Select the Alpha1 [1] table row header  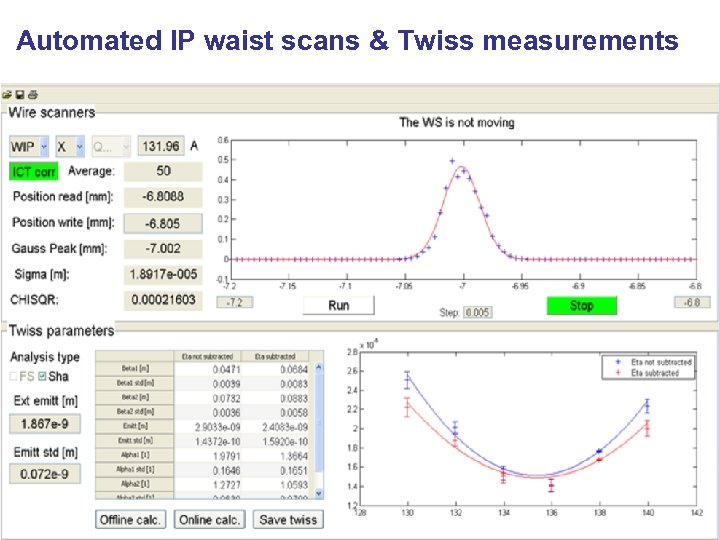pos(135,455)
